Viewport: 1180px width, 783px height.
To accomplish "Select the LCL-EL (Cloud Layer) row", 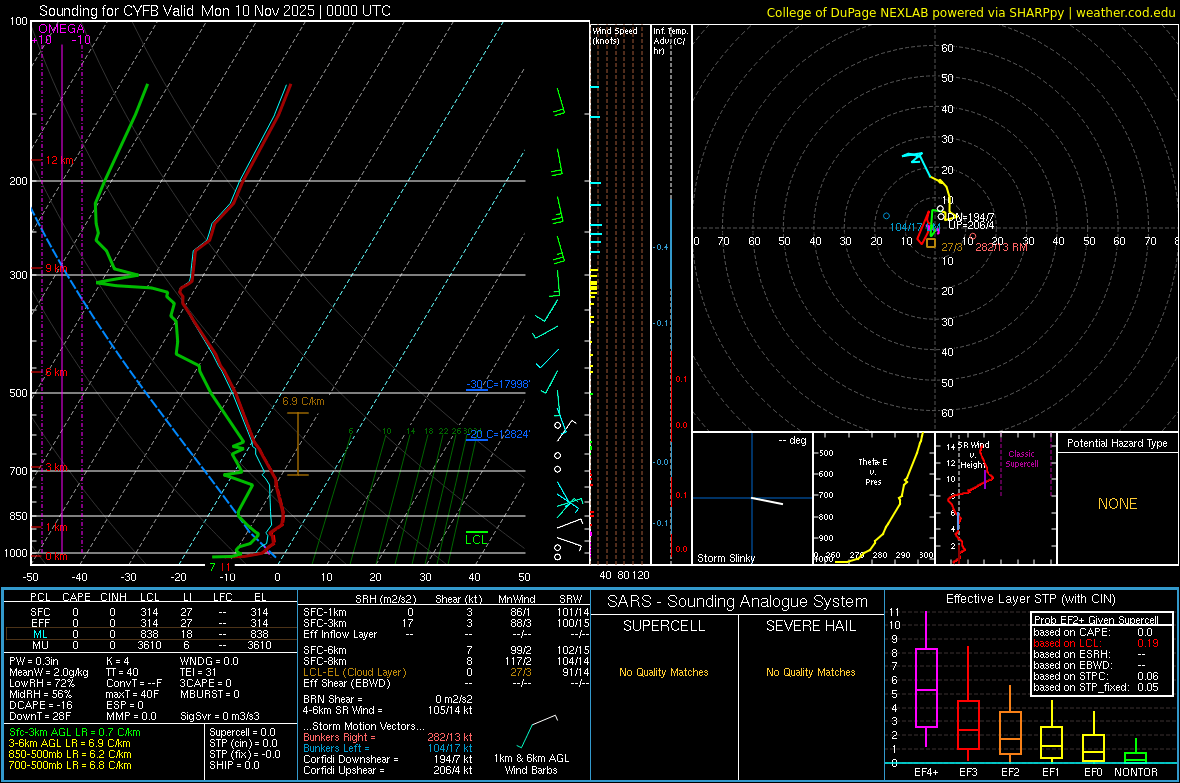I will click(x=444, y=672).
